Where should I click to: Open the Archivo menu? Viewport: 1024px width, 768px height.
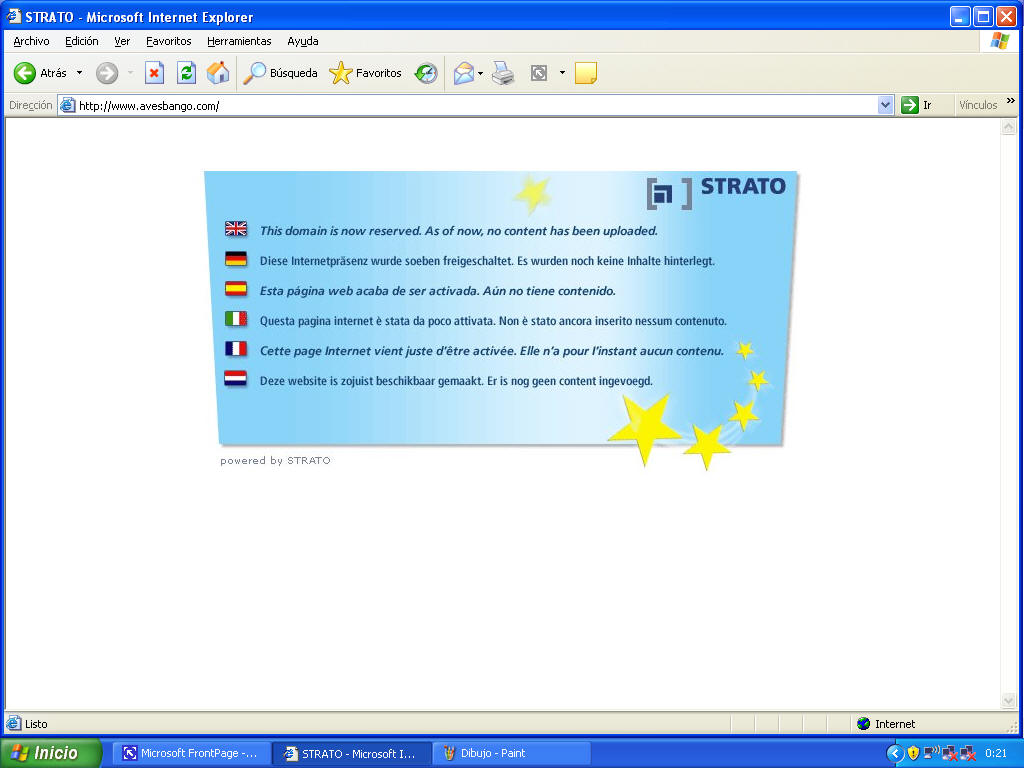[31, 41]
